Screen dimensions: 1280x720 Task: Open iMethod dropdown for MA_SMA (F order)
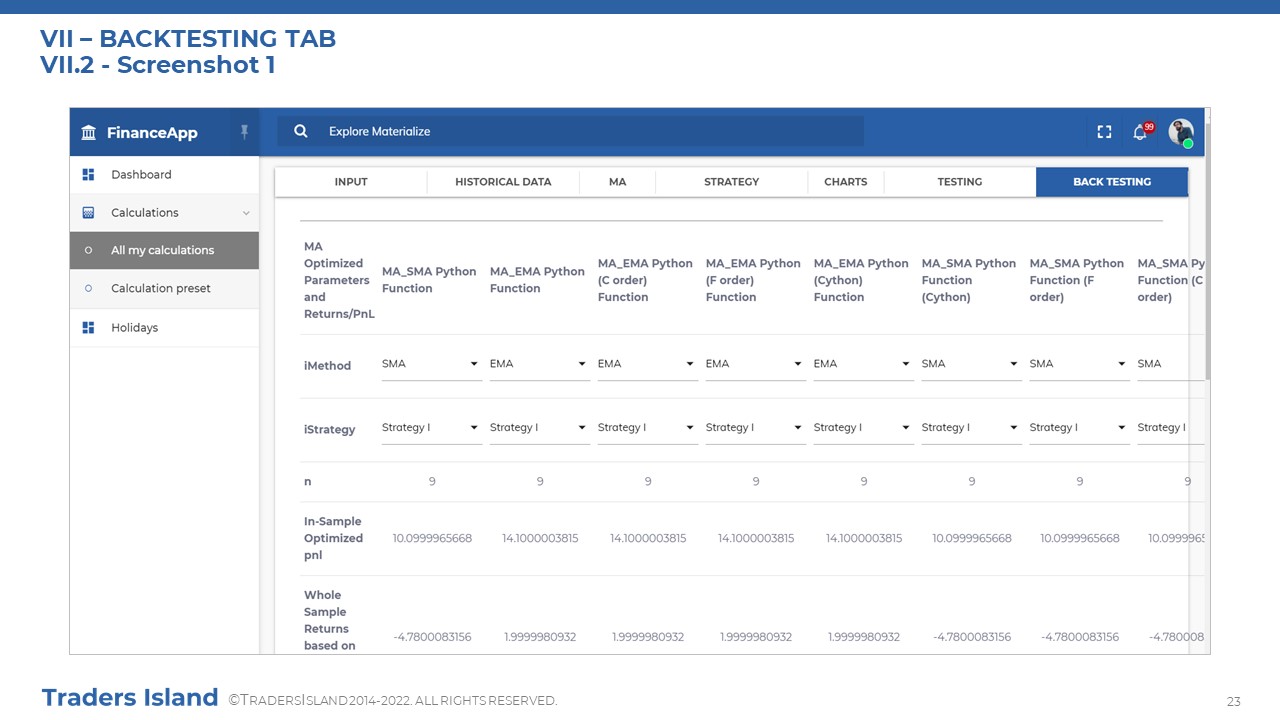click(x=1079, y=364)
